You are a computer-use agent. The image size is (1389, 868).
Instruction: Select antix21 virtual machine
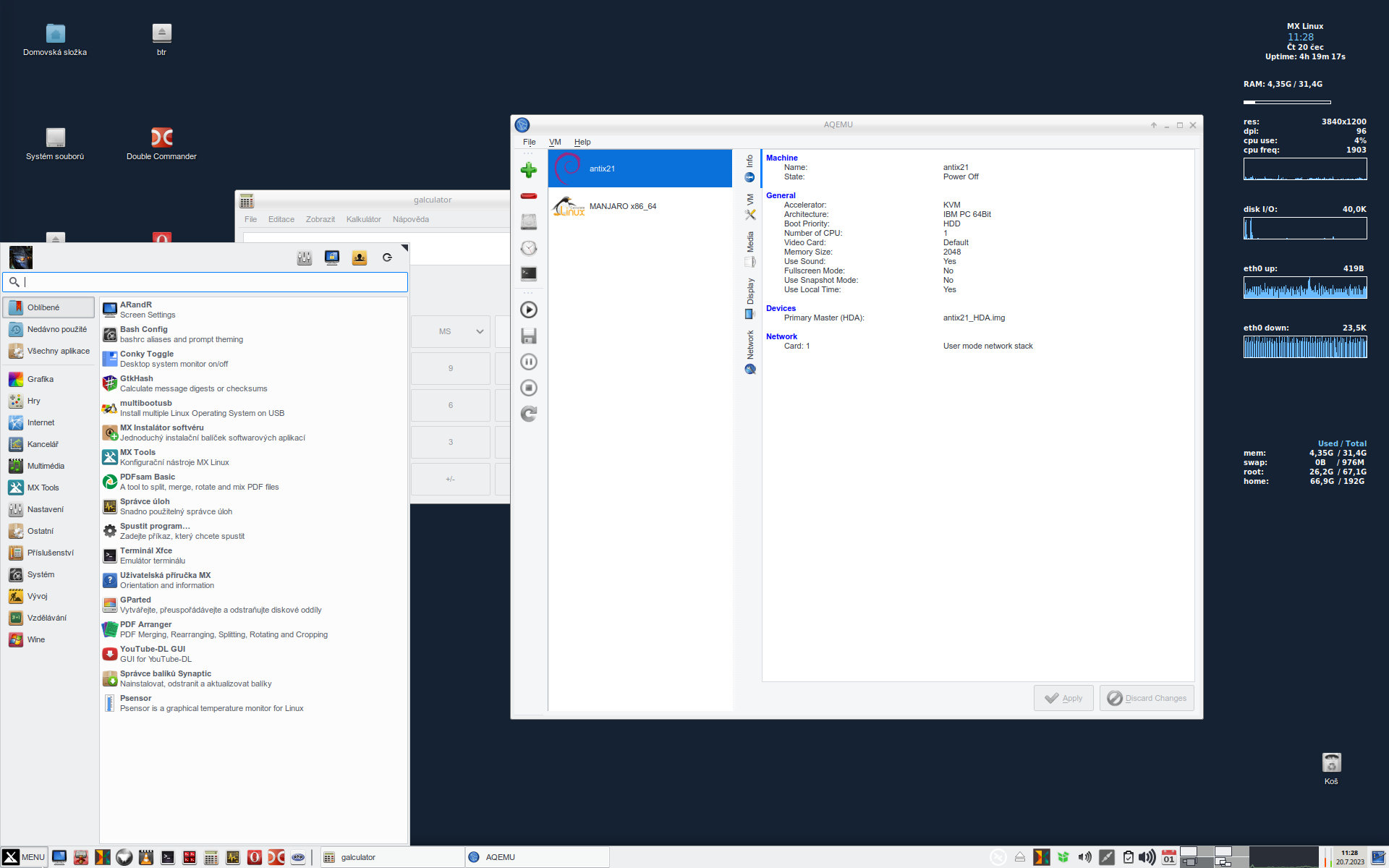tap(640, 169)
